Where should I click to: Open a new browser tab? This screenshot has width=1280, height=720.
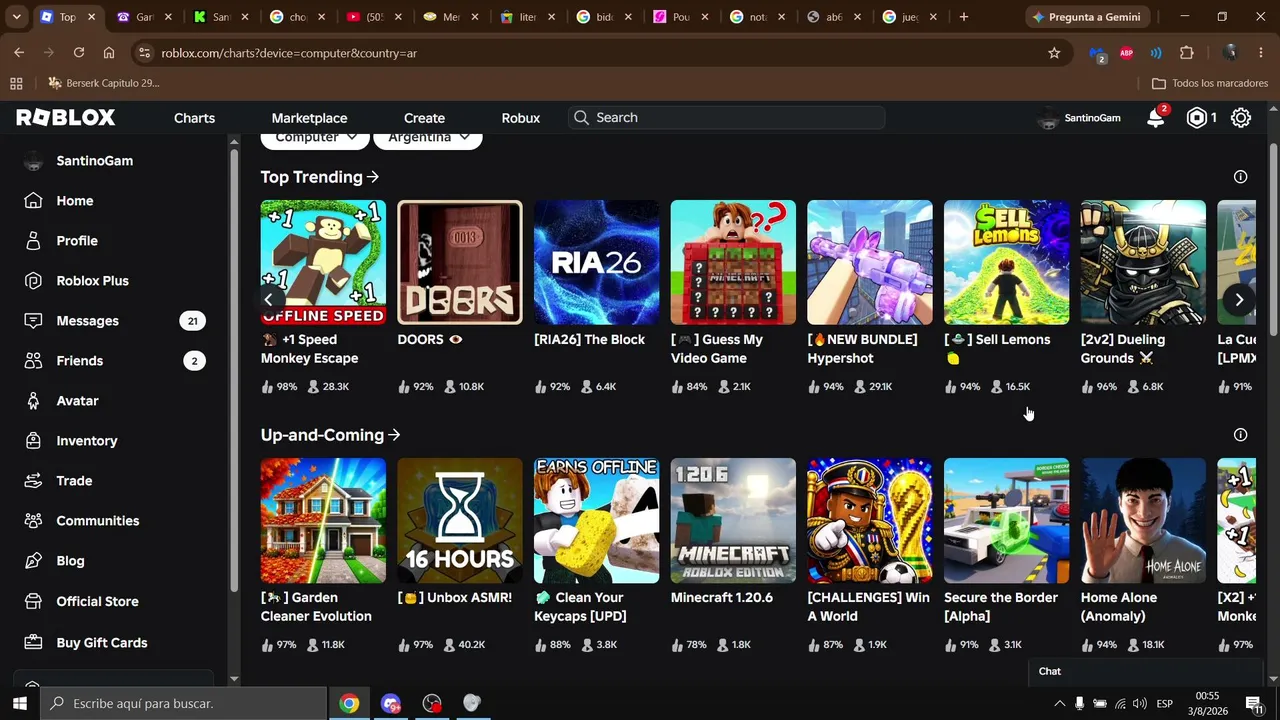(x=964, y=17)
